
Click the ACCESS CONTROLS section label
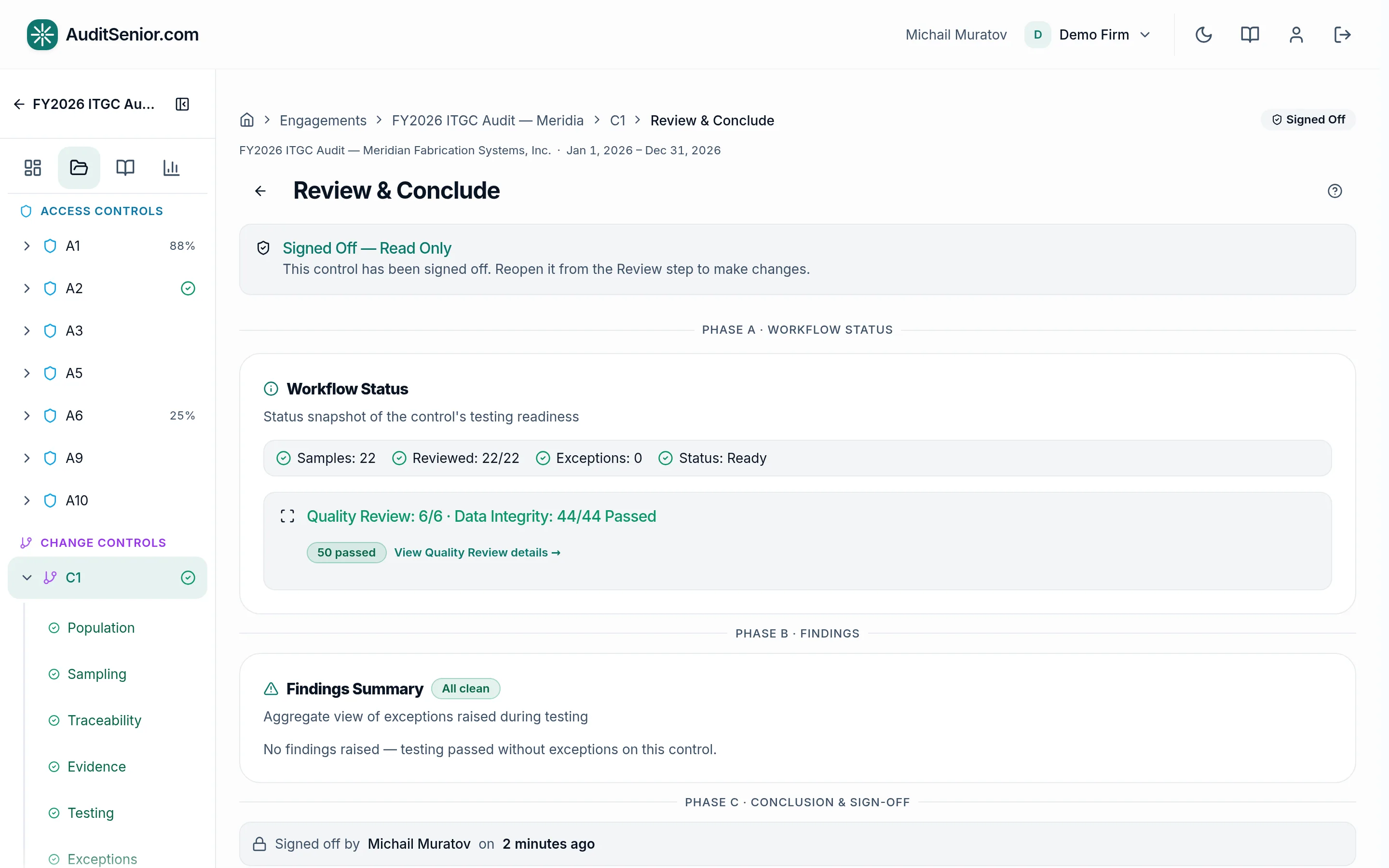point(102,211)
